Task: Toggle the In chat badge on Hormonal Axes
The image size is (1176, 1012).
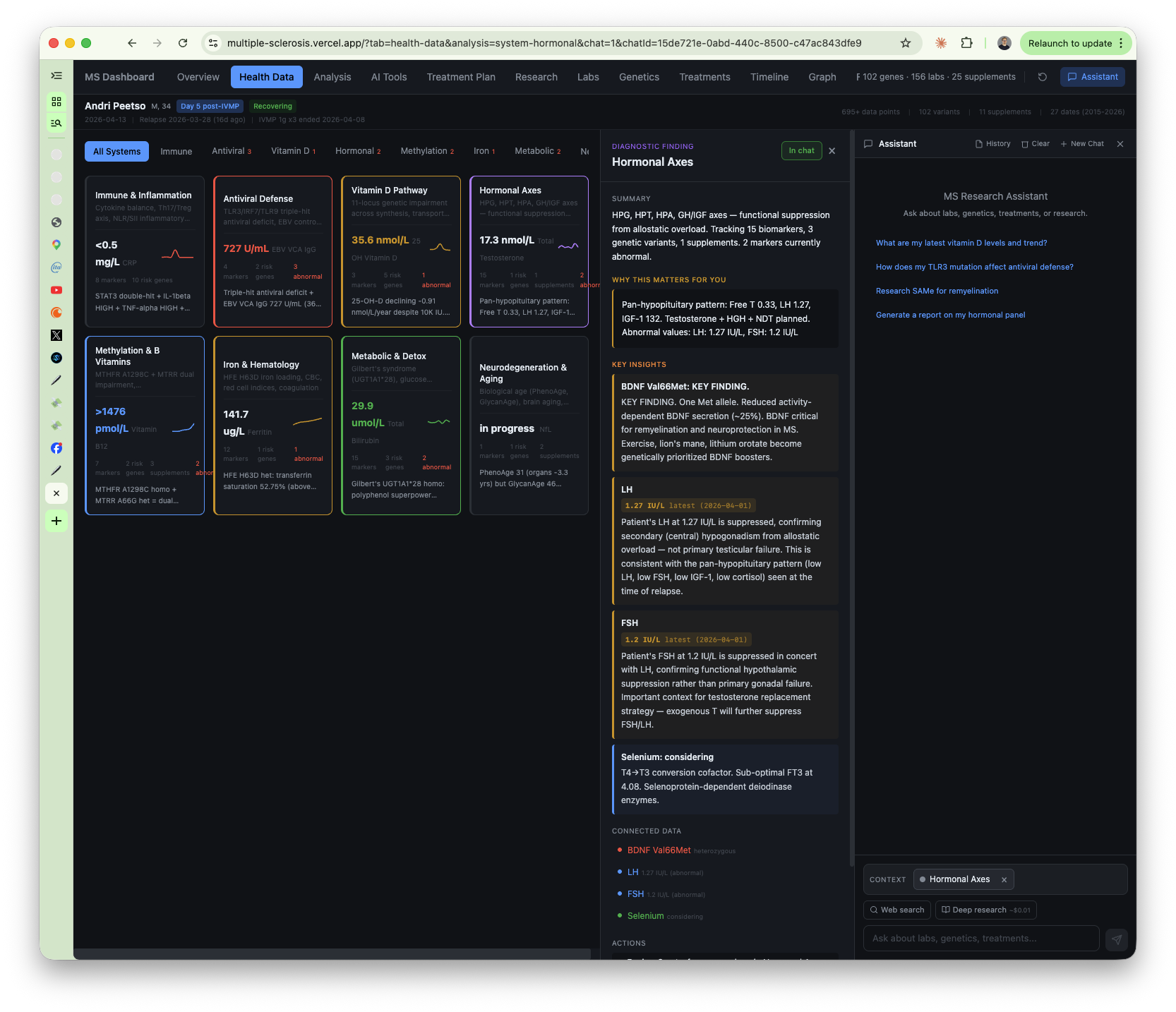Action: 800,150
